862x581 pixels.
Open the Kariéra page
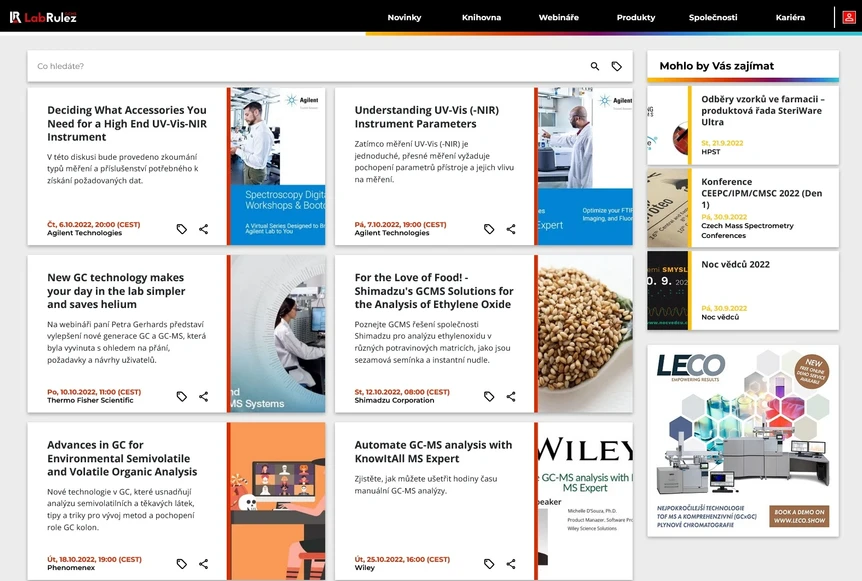click(x=790, y=18)
